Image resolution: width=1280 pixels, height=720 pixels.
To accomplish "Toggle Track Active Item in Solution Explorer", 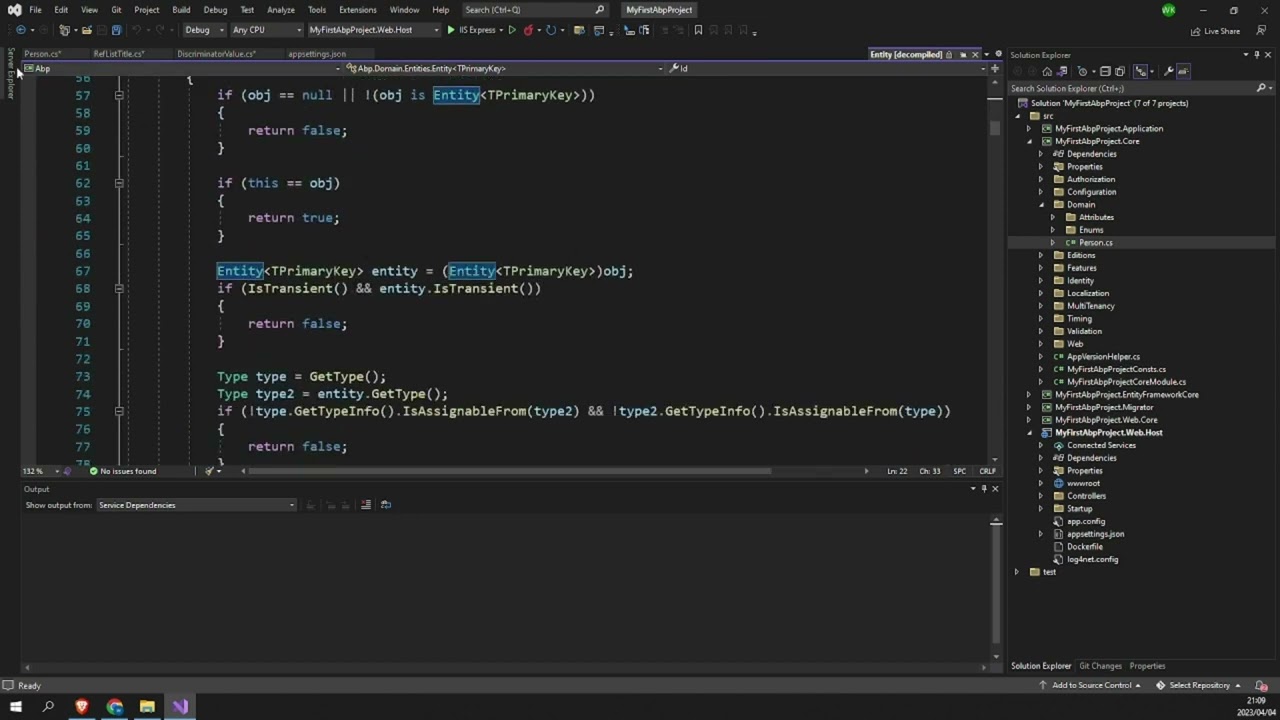I will pyautogui.click(x=1141, y=71).
